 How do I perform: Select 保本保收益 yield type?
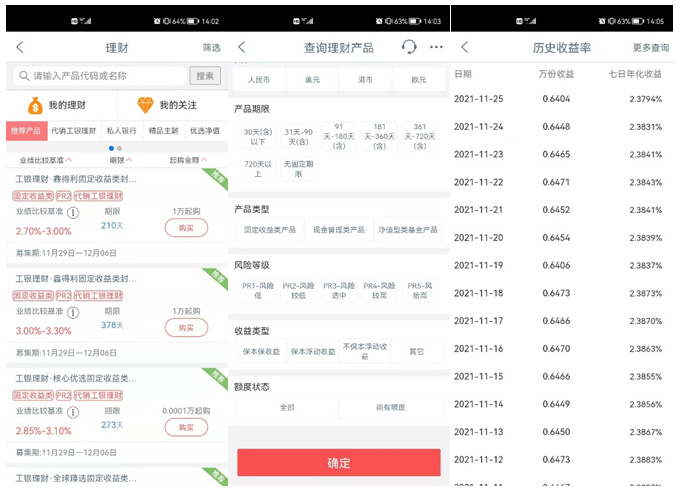(261, 351)
